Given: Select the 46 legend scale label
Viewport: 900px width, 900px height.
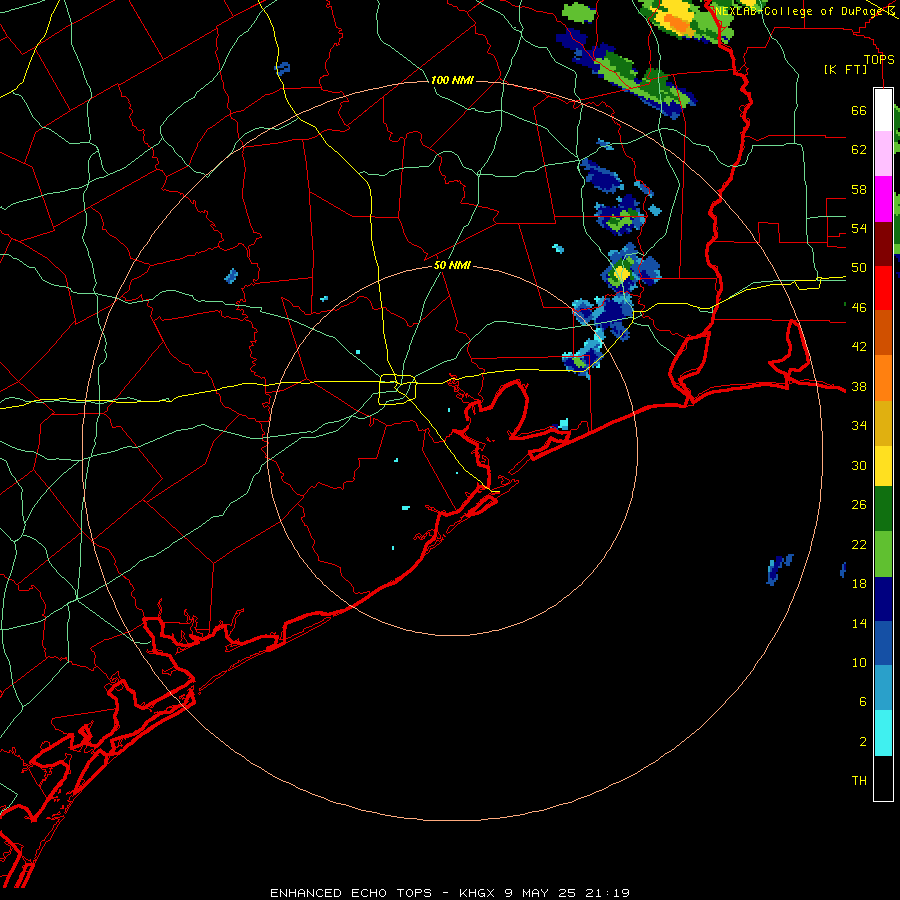Looking at the screenshot, I should coord(859,308).
